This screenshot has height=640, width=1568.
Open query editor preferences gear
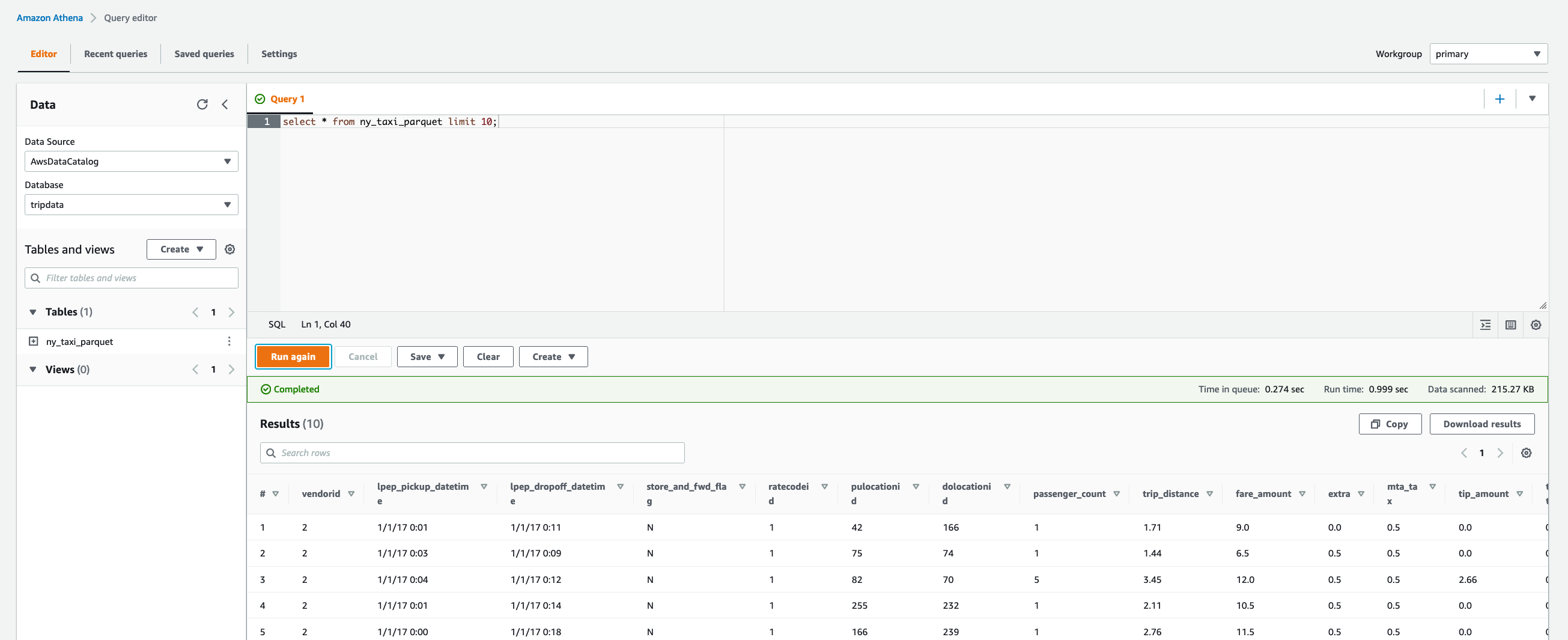[x=1536, y=325]
